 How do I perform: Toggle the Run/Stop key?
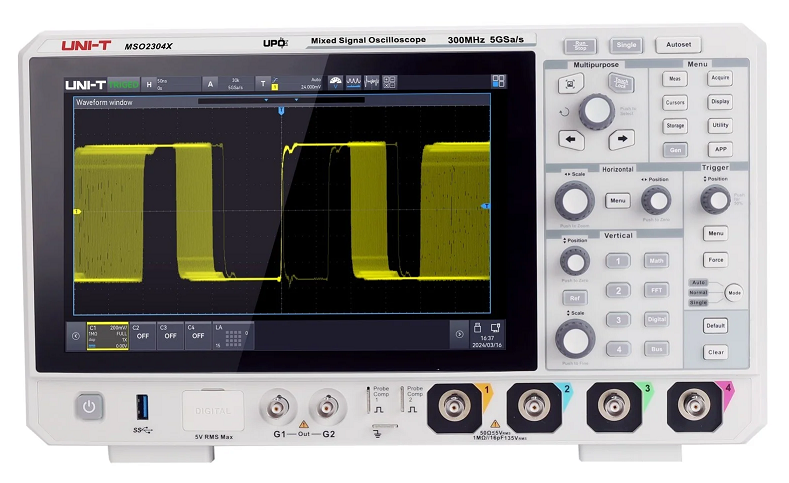point(580,46)
